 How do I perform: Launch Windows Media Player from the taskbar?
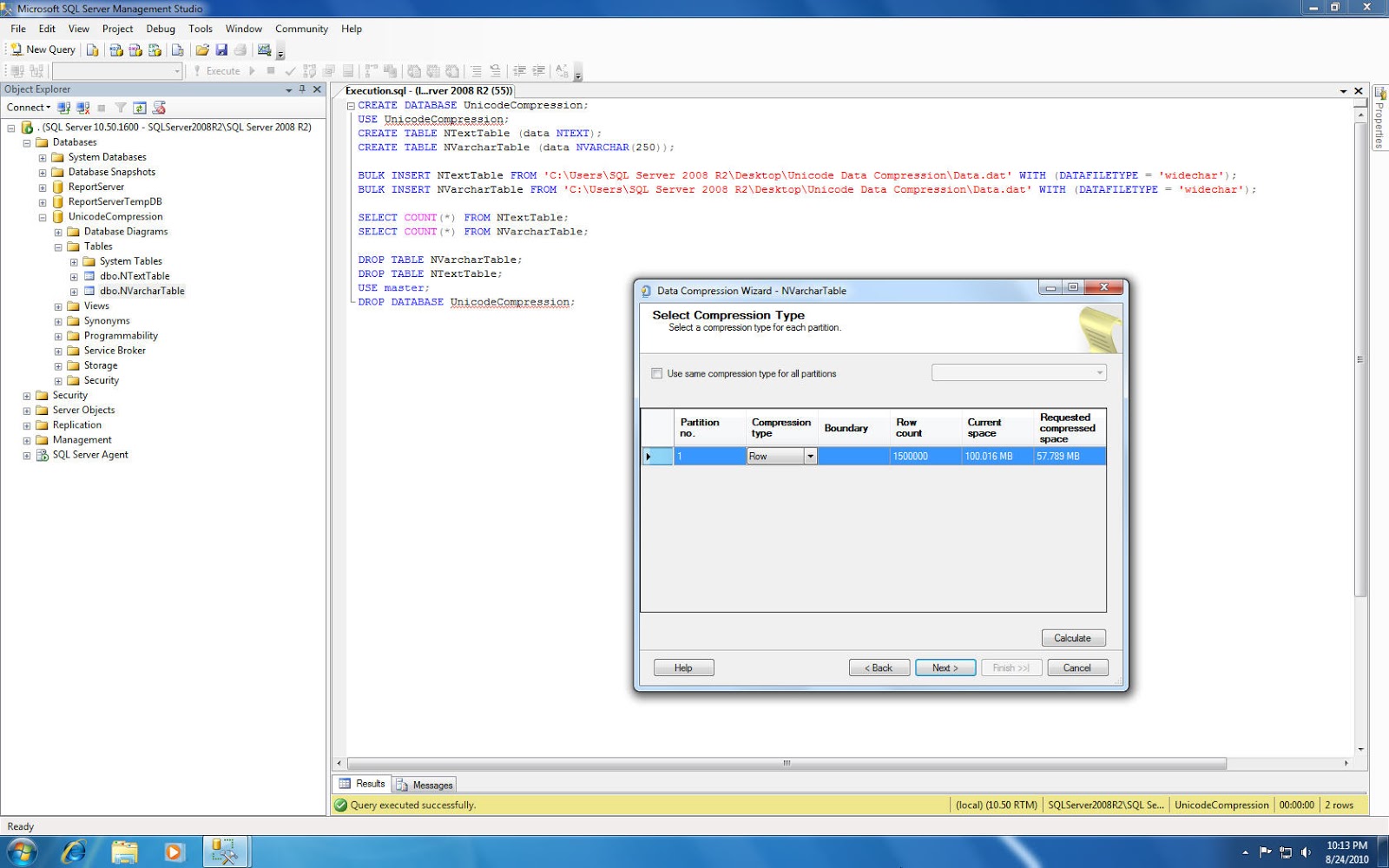click(x=174, y=852)
